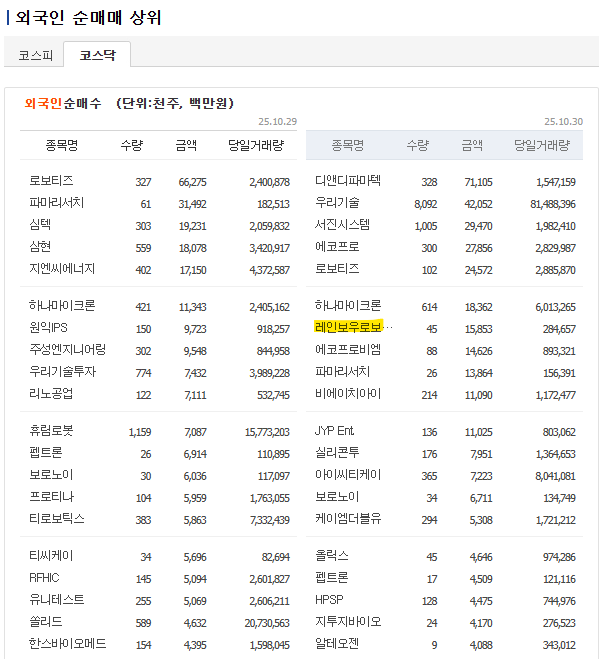Click the 25.10.30 date label
This screenshot has height=659, width=600.
click(563, 121)
